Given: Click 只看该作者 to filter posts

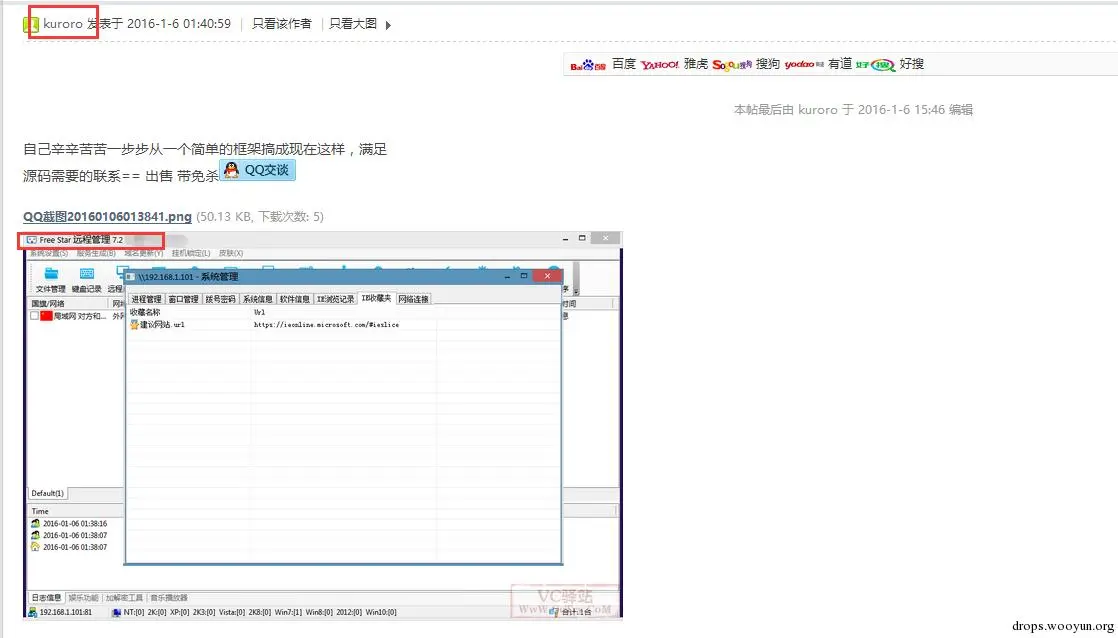Looking at the screenshot, I should point(282,24).
